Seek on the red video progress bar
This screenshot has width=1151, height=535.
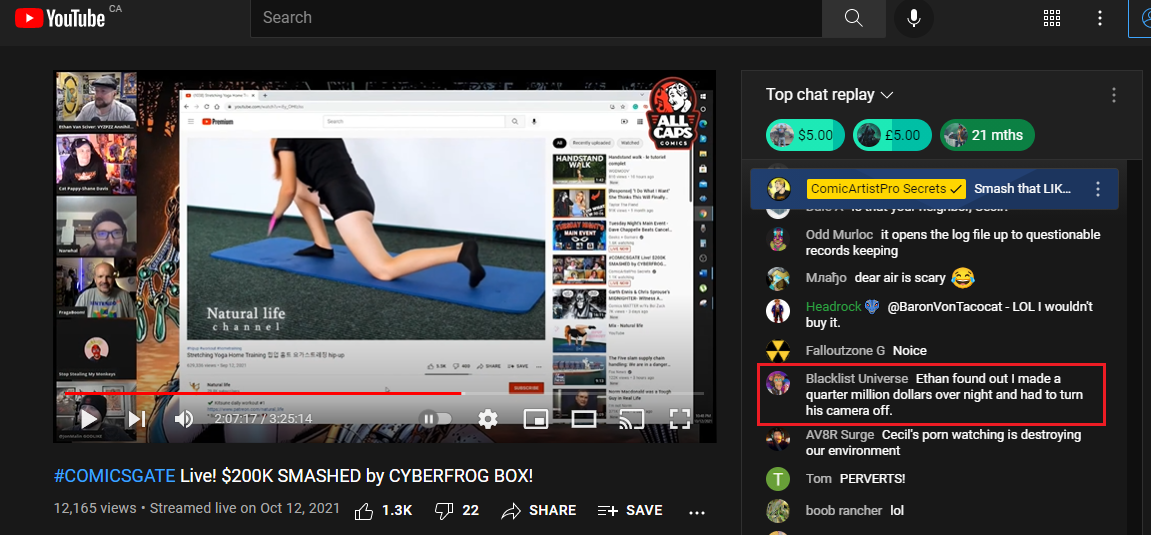[384, 393]
